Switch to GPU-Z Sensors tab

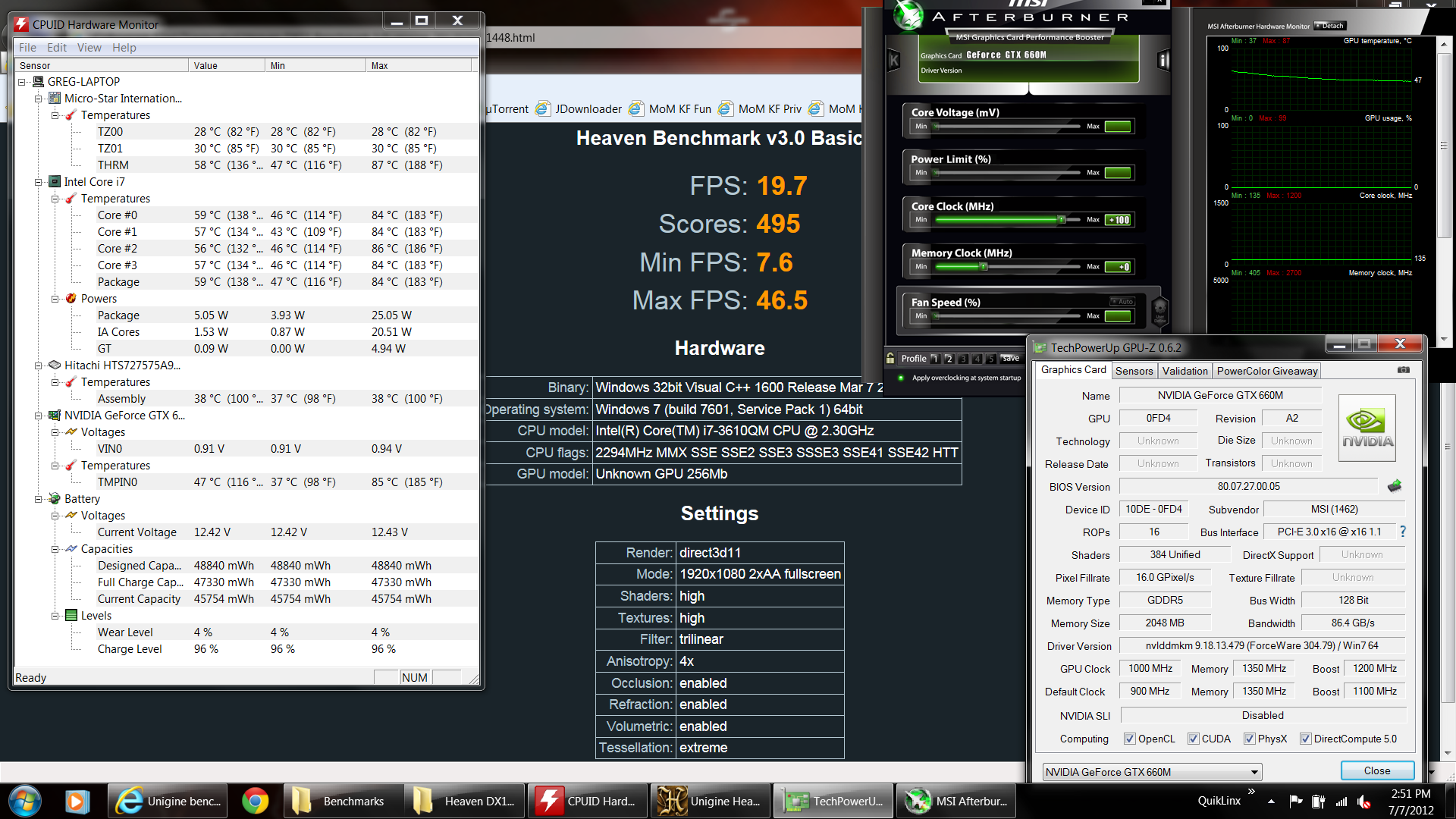point(1134,371)
